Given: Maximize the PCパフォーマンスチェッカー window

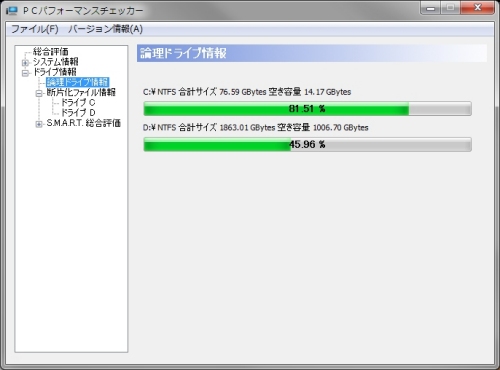Looking at the screenshot, I should 451,8.
